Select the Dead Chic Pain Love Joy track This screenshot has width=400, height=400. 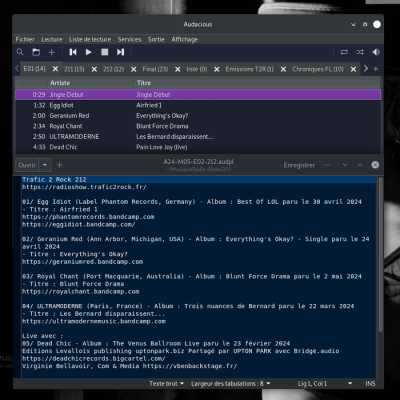(x=198, y=147)
